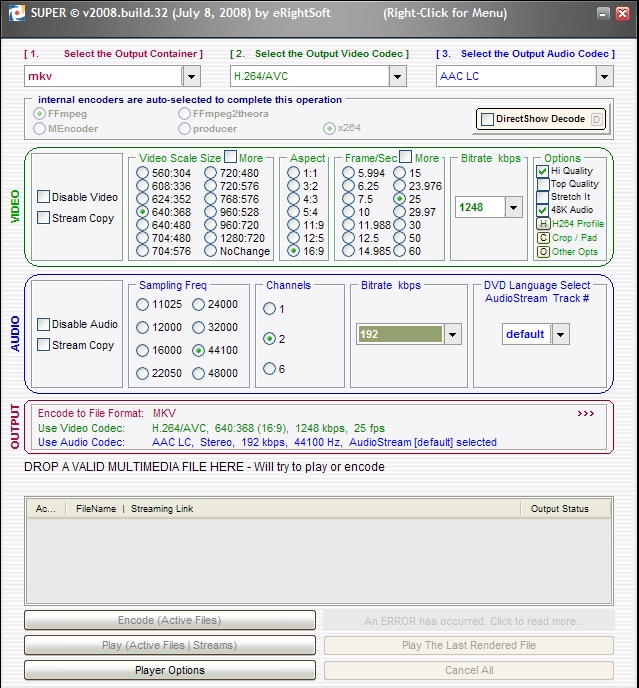This screenshot has width=639, height=688.
Task: Click the >>> arrows in Output panel
Action: tap(585, 413)
